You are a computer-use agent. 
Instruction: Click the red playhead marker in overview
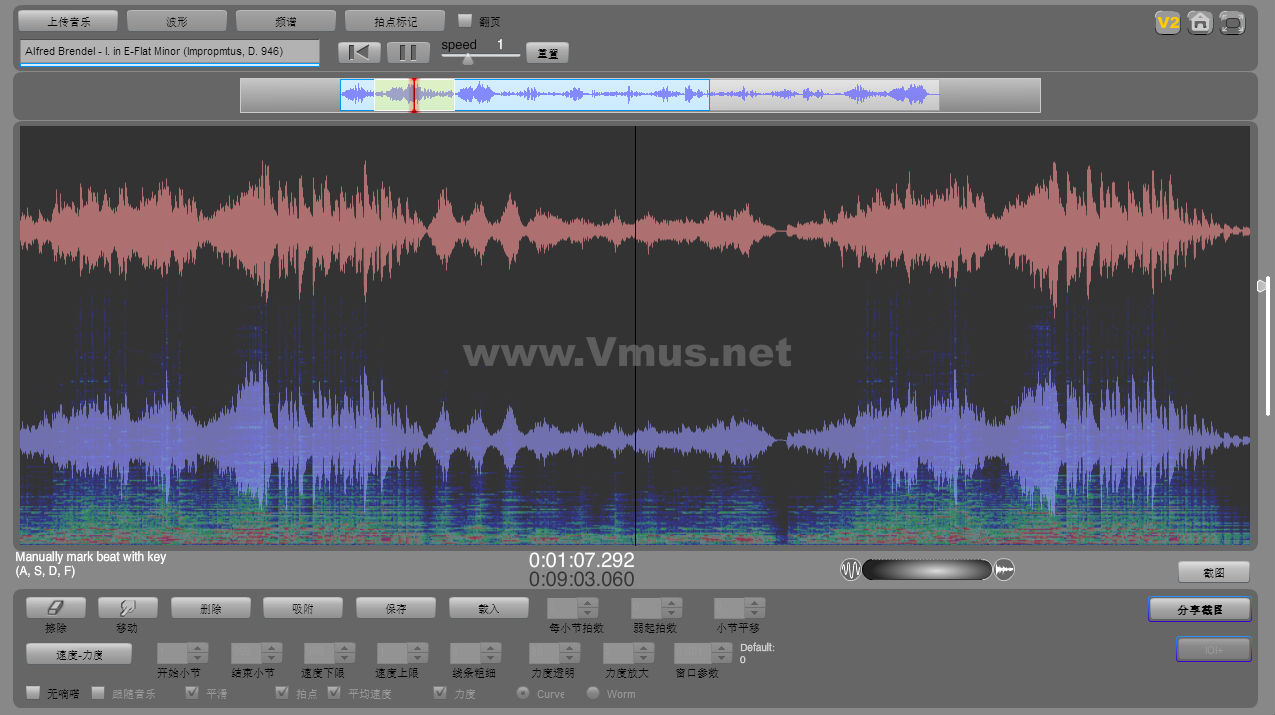pyautogui.click(x=414, y=95)
